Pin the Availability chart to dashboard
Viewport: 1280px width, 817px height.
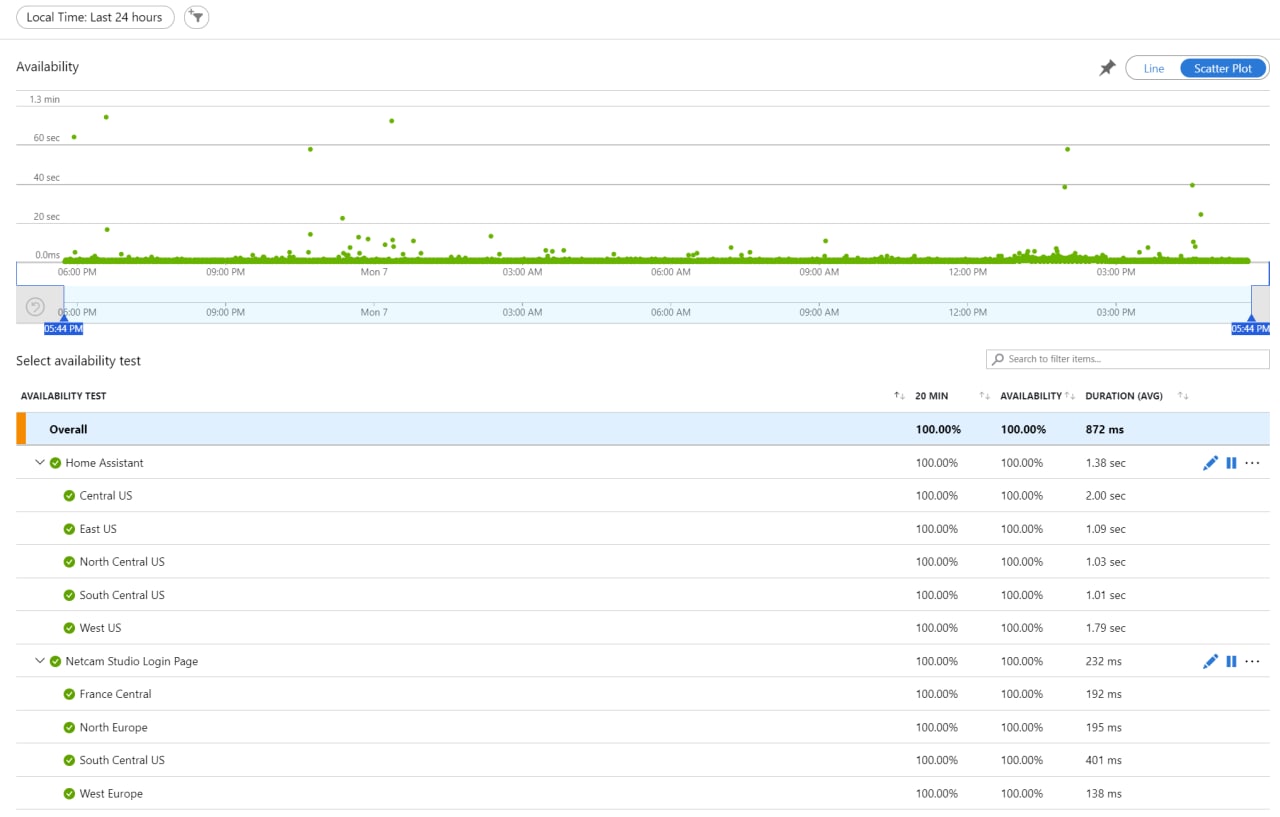click(1107, 68)
